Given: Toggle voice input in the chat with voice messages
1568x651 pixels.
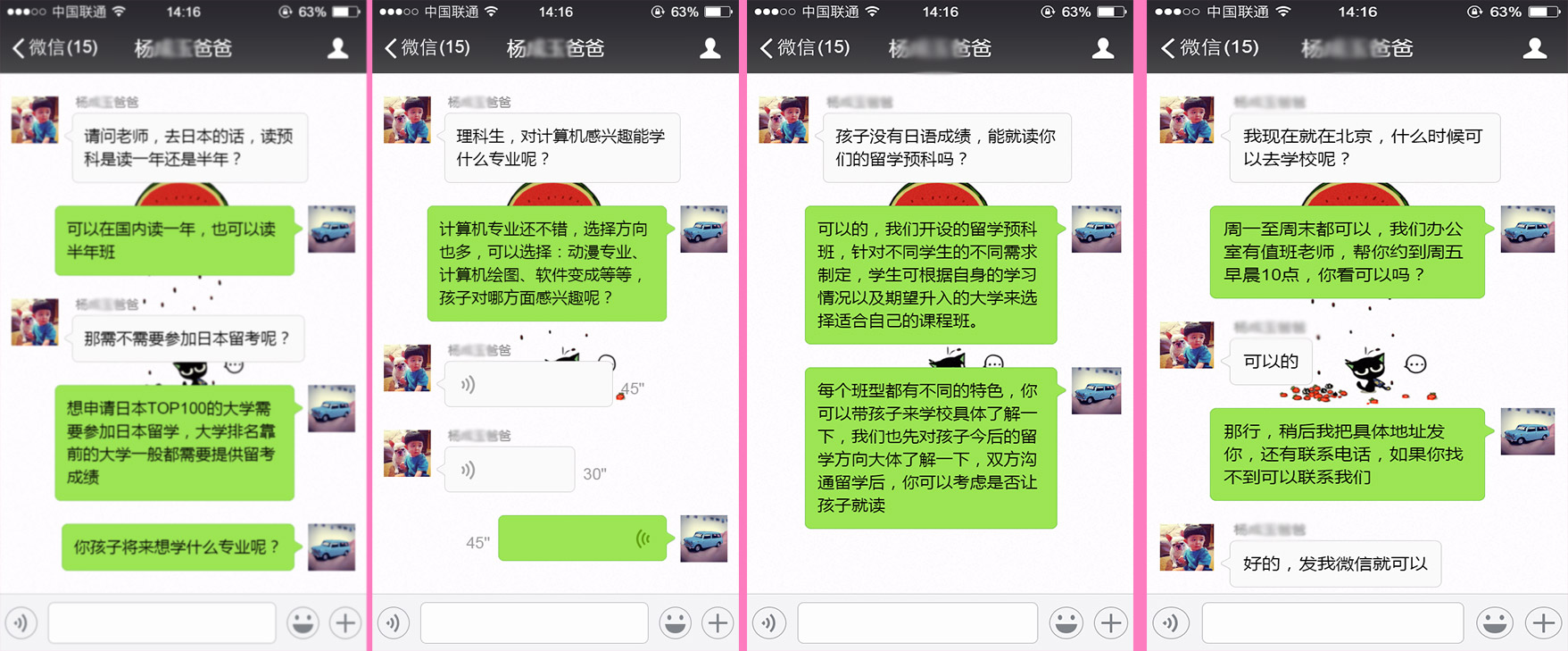Looking at the screenshot, I should (x=394, y=622).
